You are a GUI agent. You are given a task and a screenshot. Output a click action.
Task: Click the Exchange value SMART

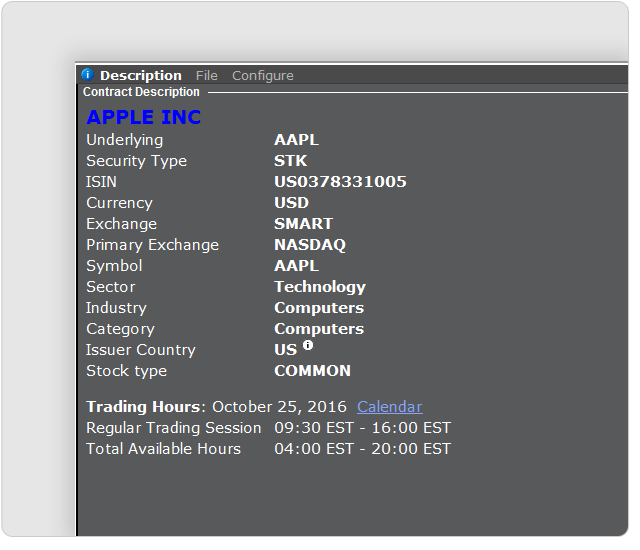[304, 224]
